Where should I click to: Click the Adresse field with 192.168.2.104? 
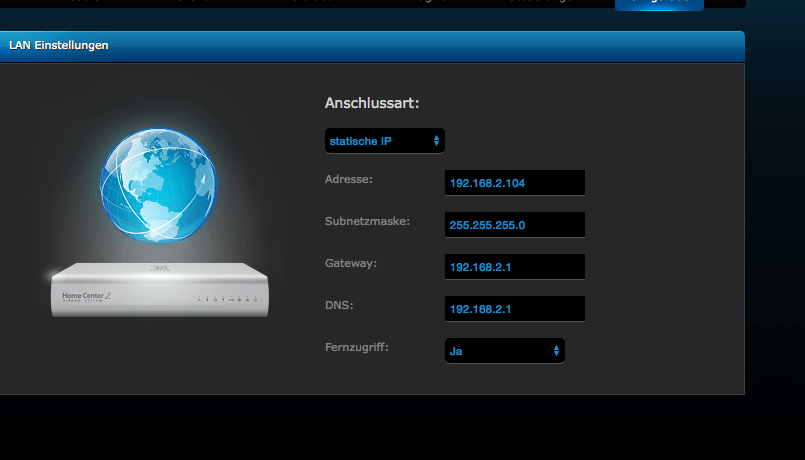click(x=514, y=183)
